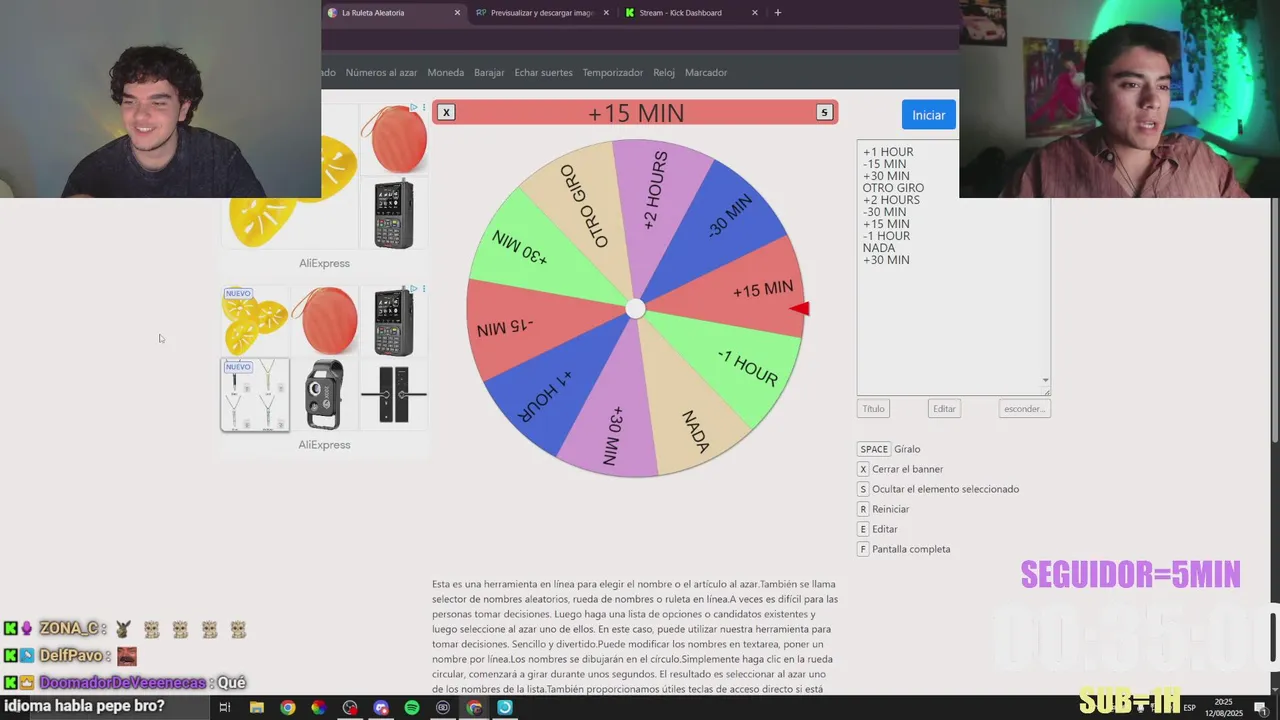Open the purple game controller app in taskbar
The height and width of the screenshot is (720, 1280).
[x=381, y=707]
